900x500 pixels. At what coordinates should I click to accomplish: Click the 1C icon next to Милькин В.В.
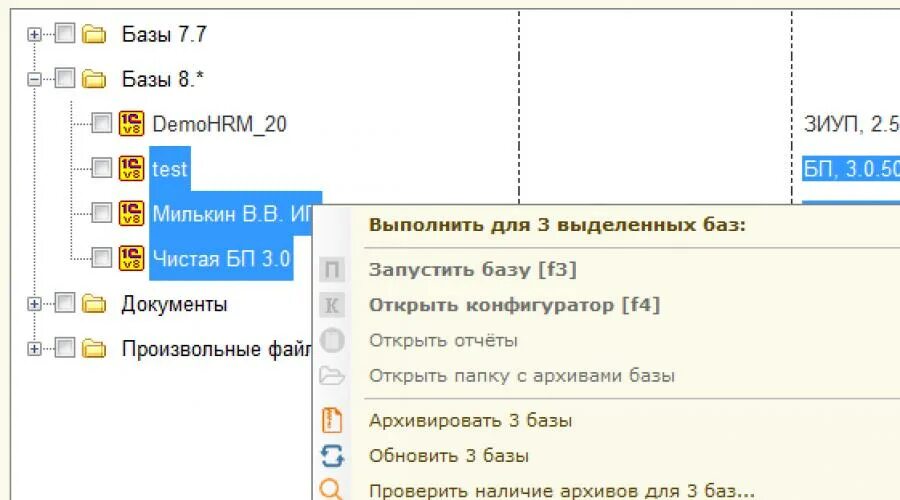pyautogui.click(x=131, y=213)
